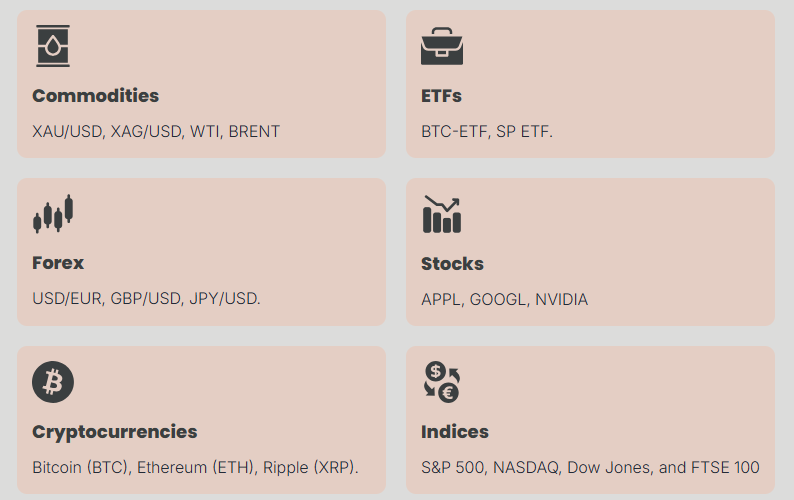794x500 pixels.
Task: Click the dollar-euro exchange Indices icon
Action: coord(442,382)
